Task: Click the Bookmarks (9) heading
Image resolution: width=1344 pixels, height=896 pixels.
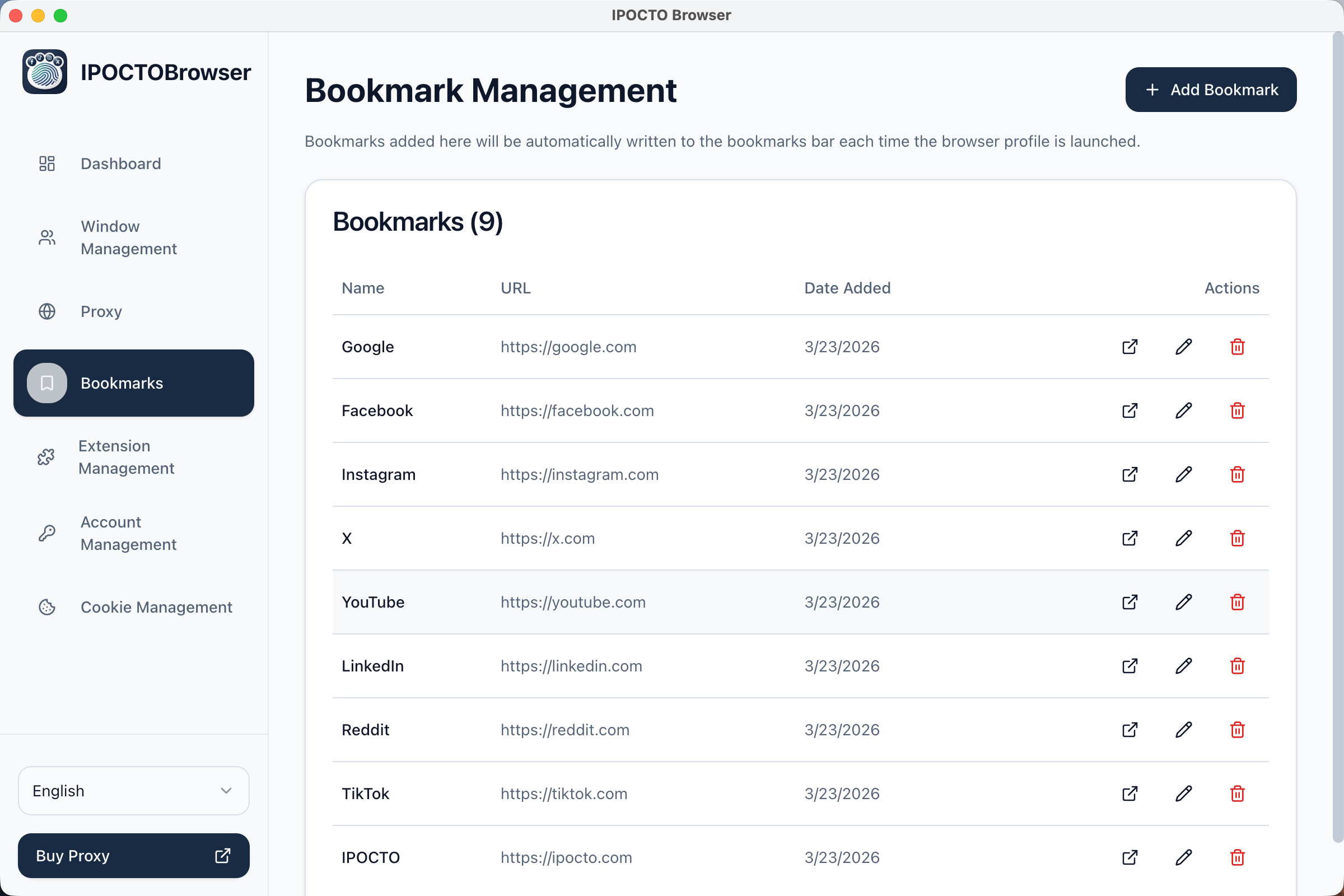Action: point(418,222)
